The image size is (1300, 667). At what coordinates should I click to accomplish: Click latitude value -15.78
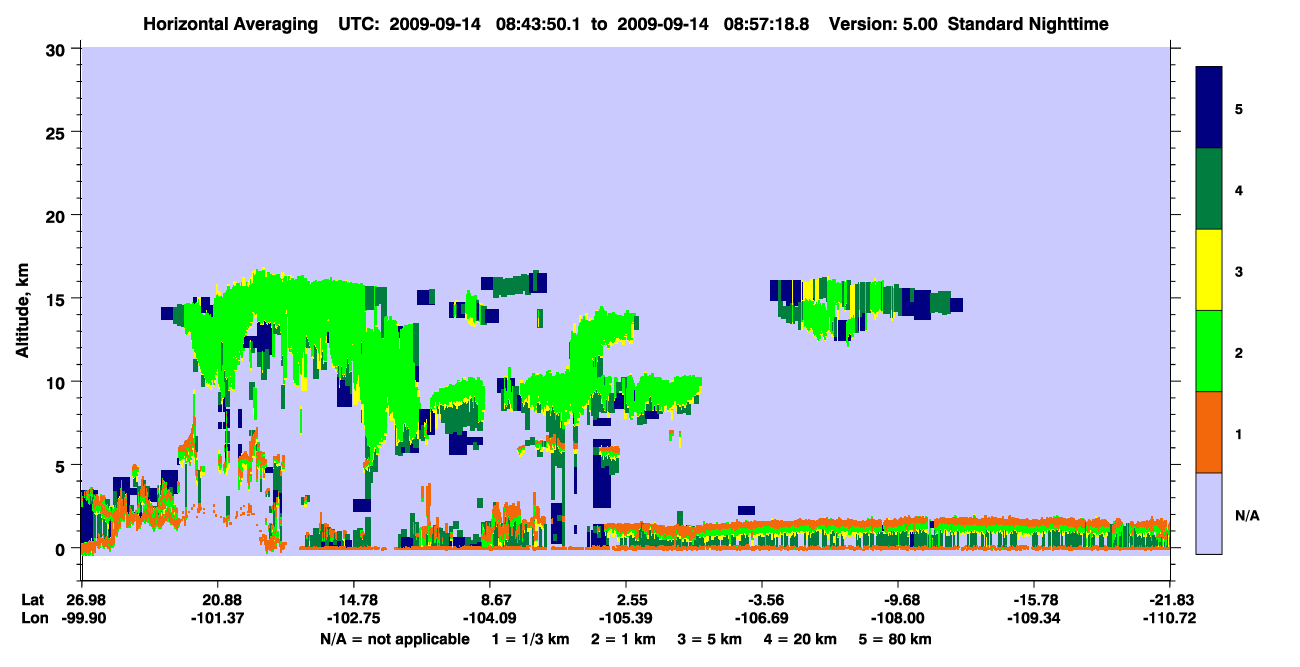[1034, 600]
